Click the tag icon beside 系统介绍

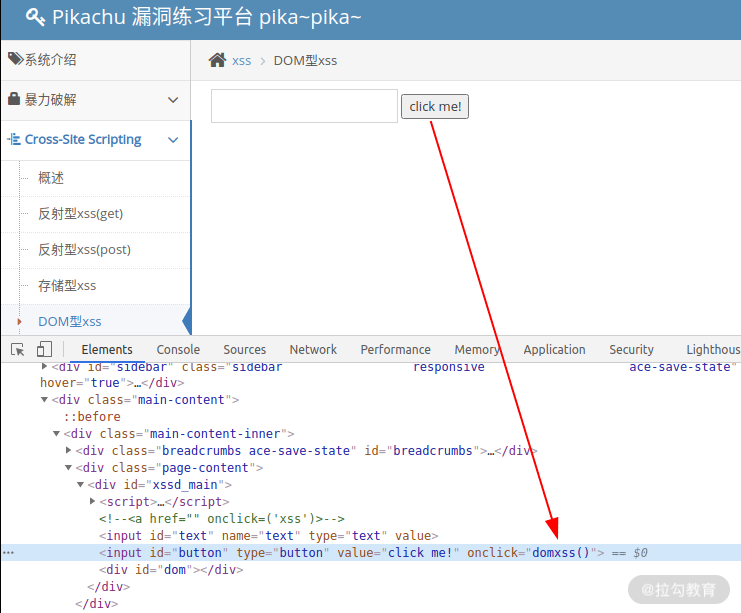[x=15, y=59]
